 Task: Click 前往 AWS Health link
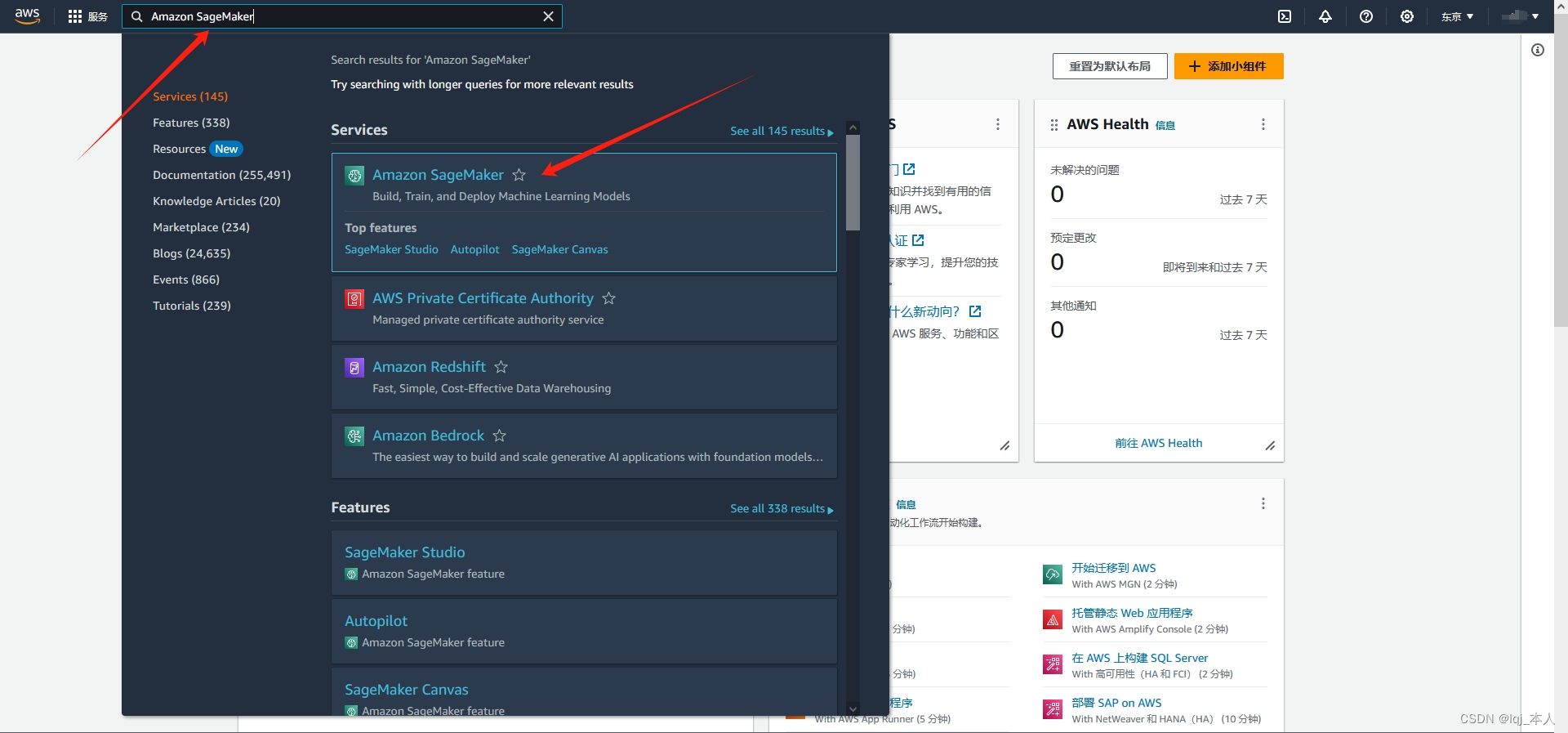[1158, 443]
